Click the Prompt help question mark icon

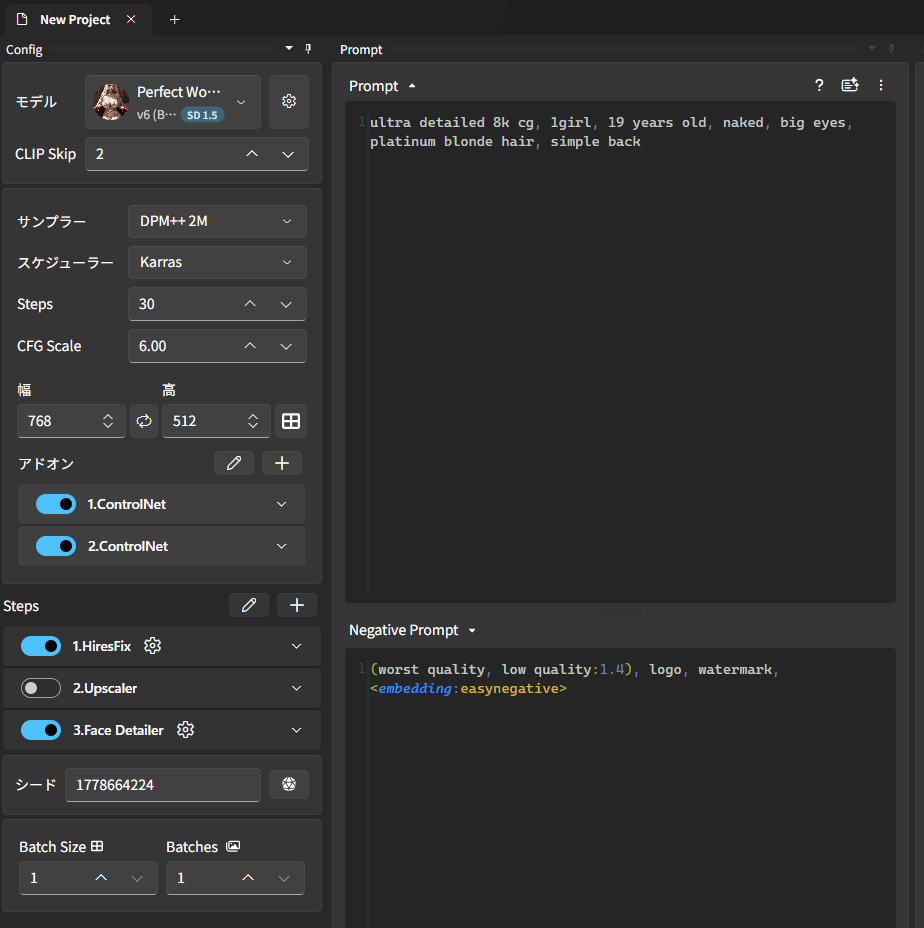tap(819, 86)
